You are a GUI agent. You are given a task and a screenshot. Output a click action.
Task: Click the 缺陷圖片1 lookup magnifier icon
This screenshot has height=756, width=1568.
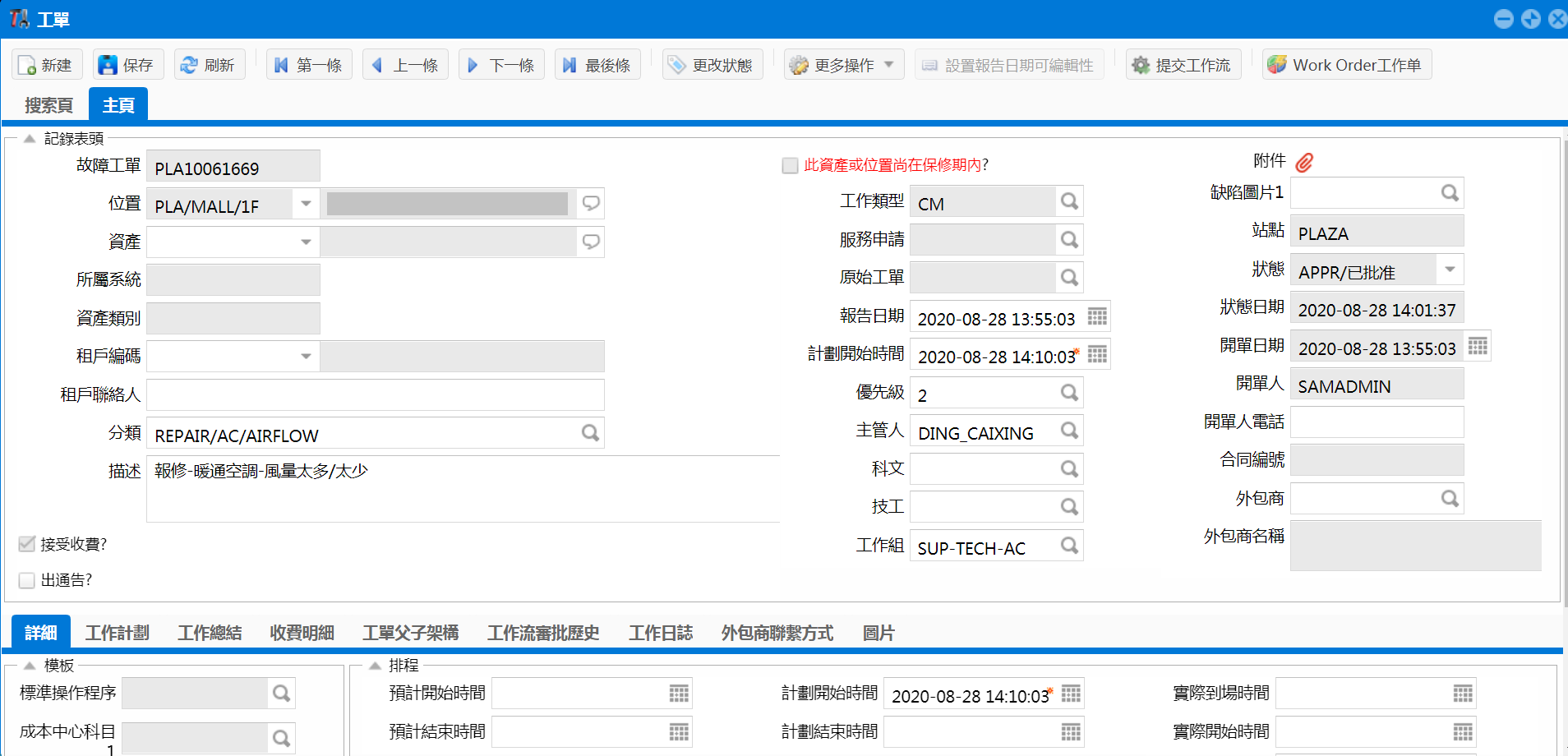[x=1450, y=193]
